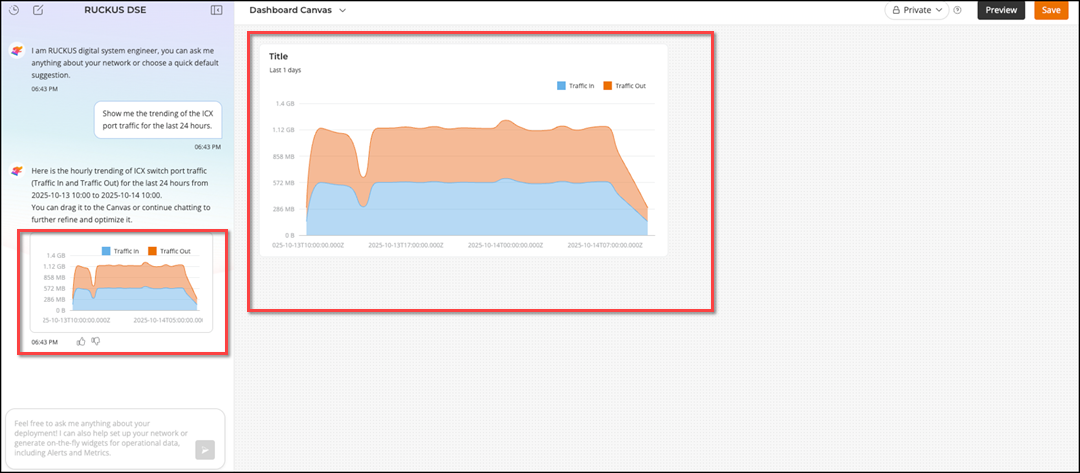Open the Private visibility dropdown

coord(915,10)
